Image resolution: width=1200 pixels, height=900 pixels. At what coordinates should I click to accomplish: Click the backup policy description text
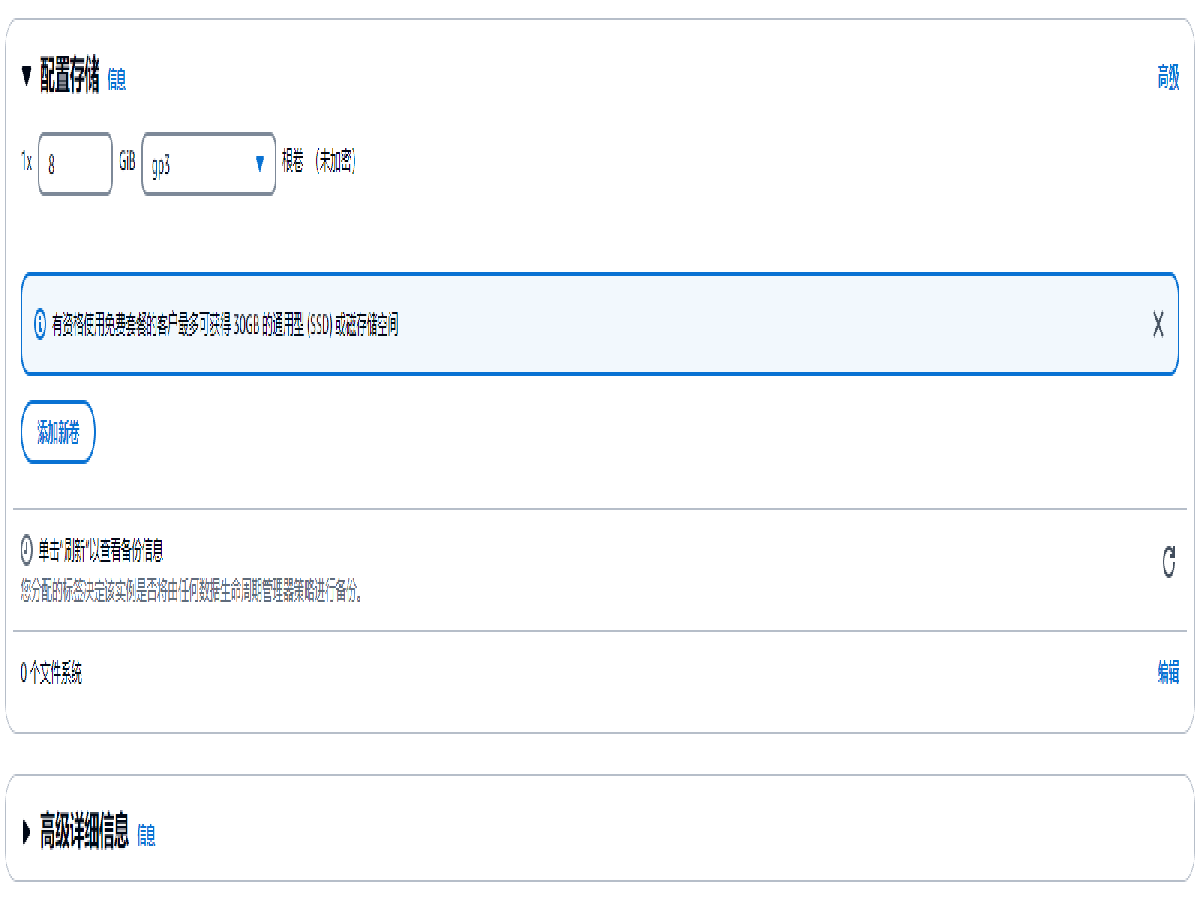pos(190,591)
